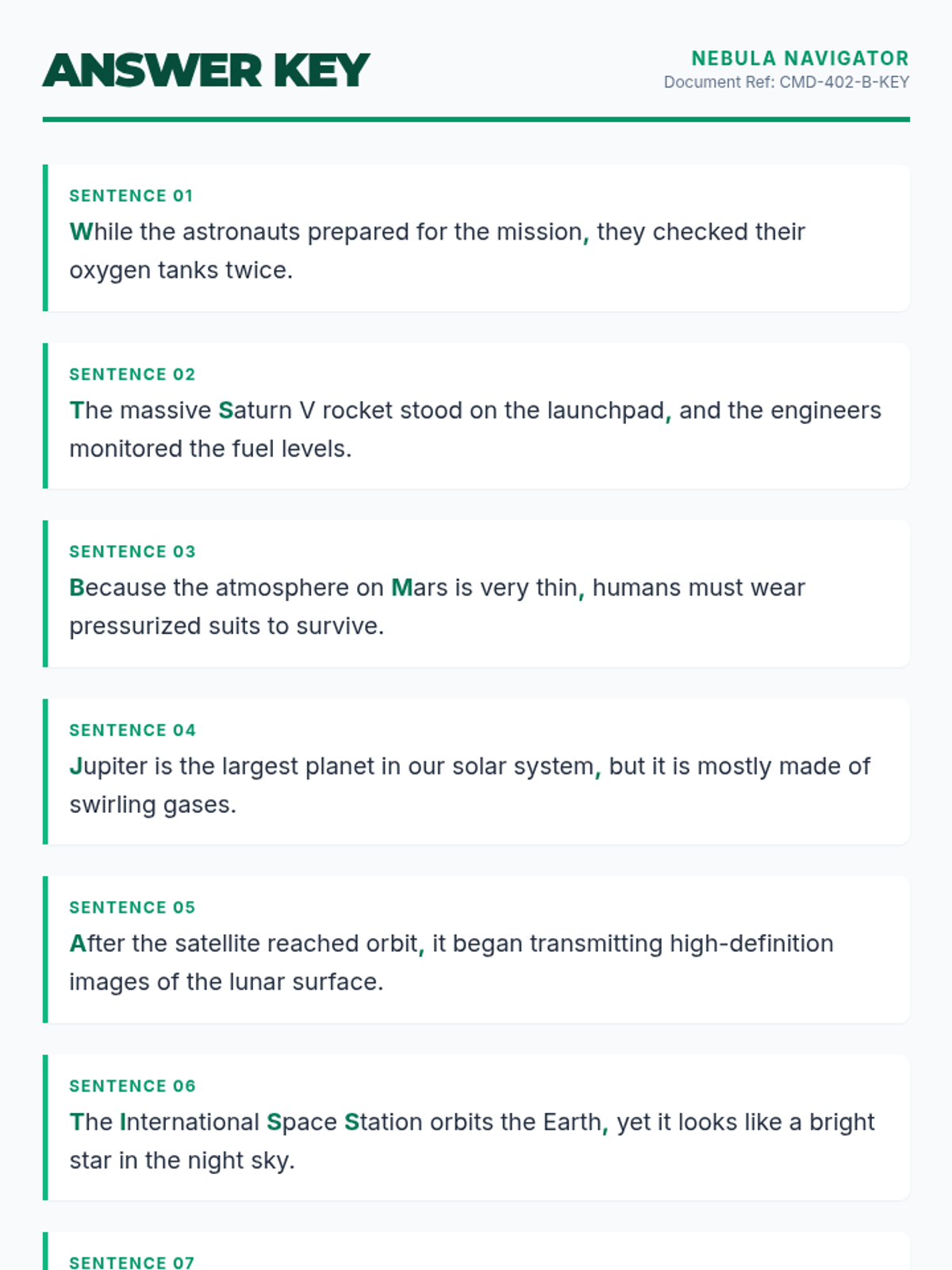This screenshot has width=952, height=1270.
Task: Click the highlighted M in Mars
Action: pos(401,588)
